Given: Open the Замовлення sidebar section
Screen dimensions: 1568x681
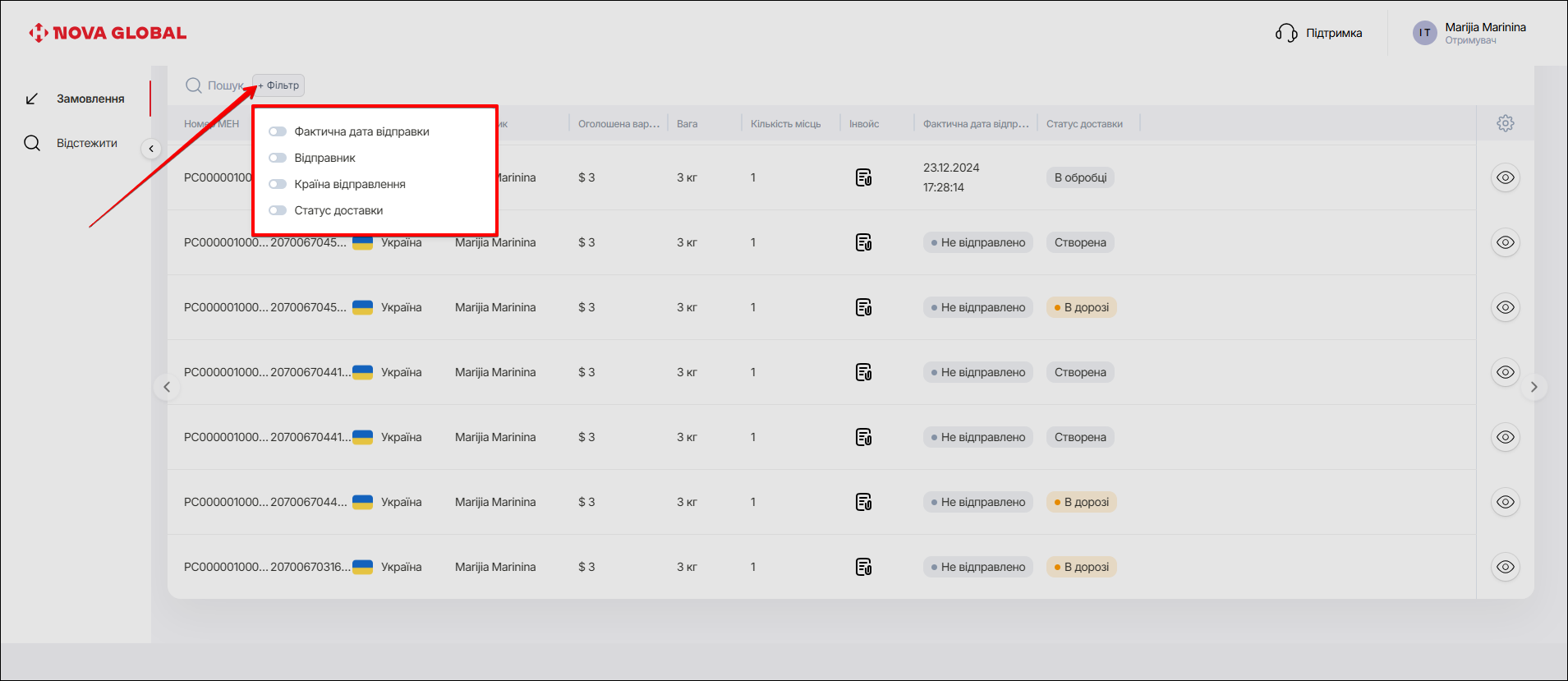Looking at the screenshot, I should [90, 99].
